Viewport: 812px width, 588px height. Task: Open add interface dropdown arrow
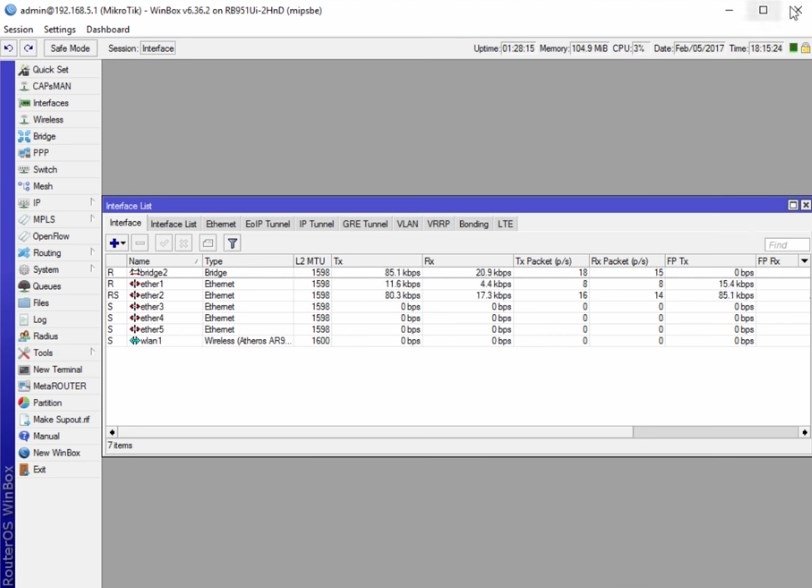click(123, 243)
